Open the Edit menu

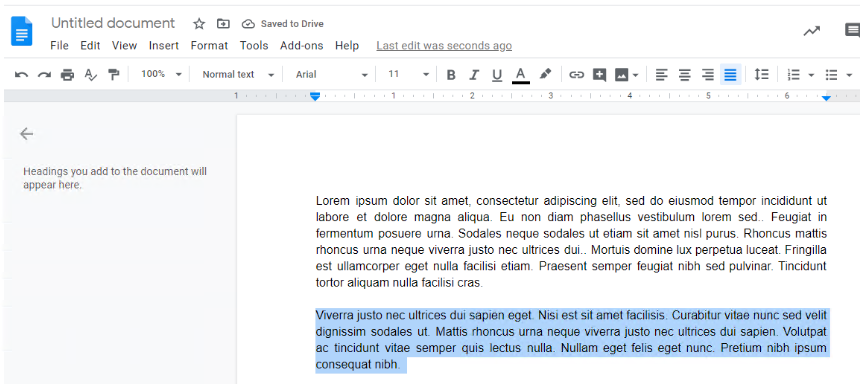click(x=90, y=46)
